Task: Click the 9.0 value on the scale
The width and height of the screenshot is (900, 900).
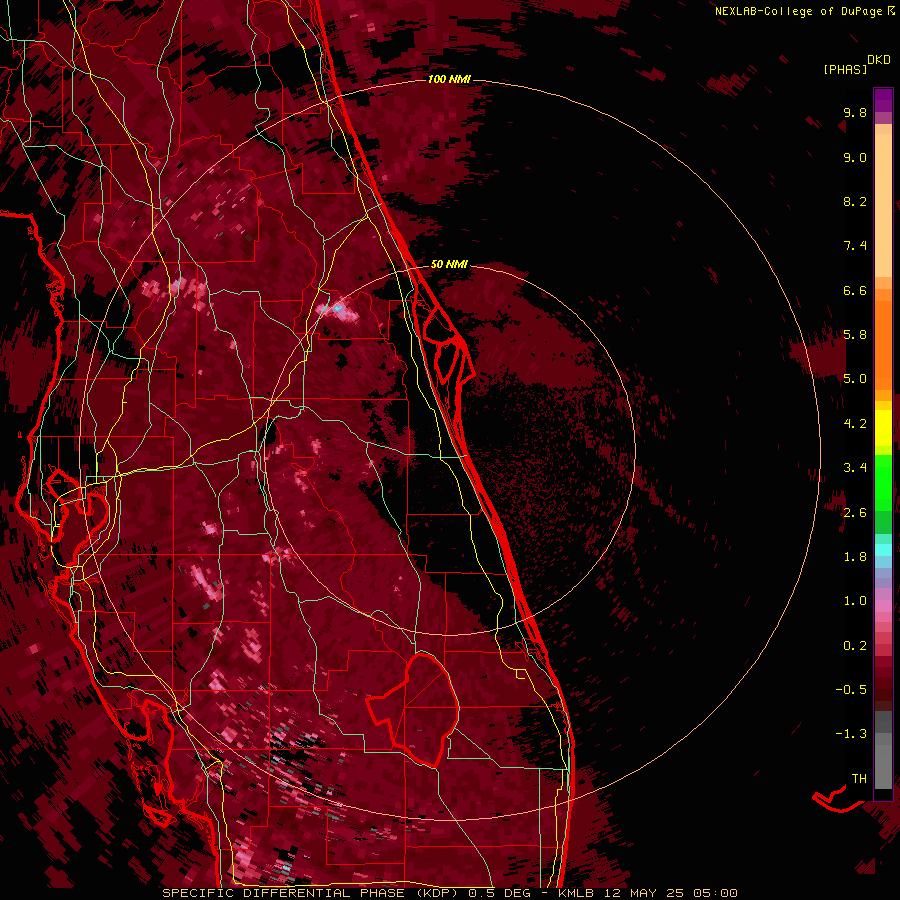Action: click(855, 157)
